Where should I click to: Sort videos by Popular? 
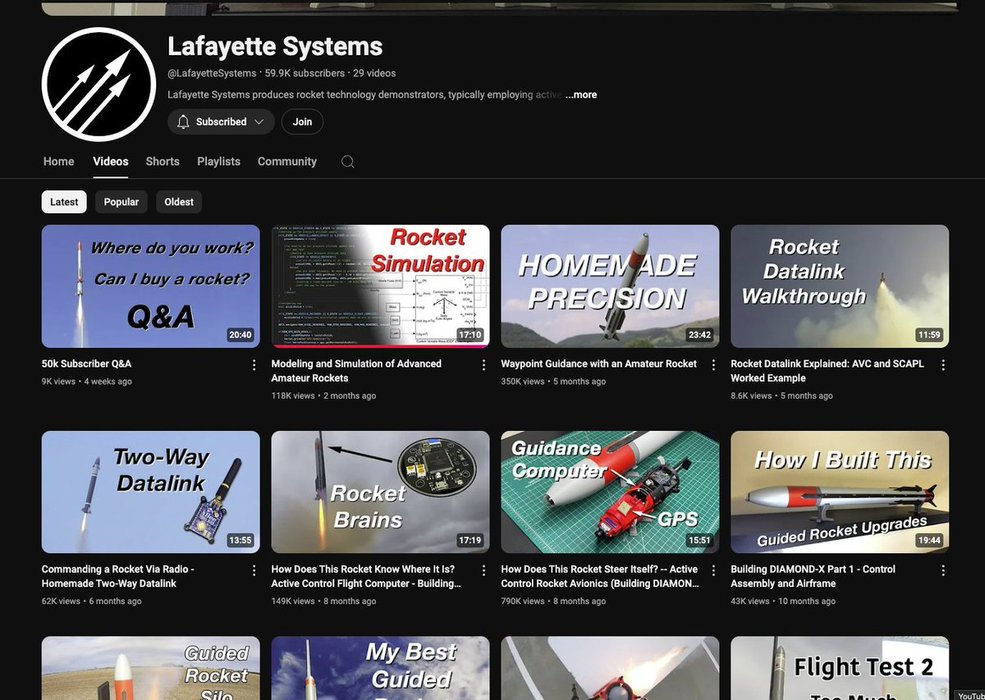(121, 202)
